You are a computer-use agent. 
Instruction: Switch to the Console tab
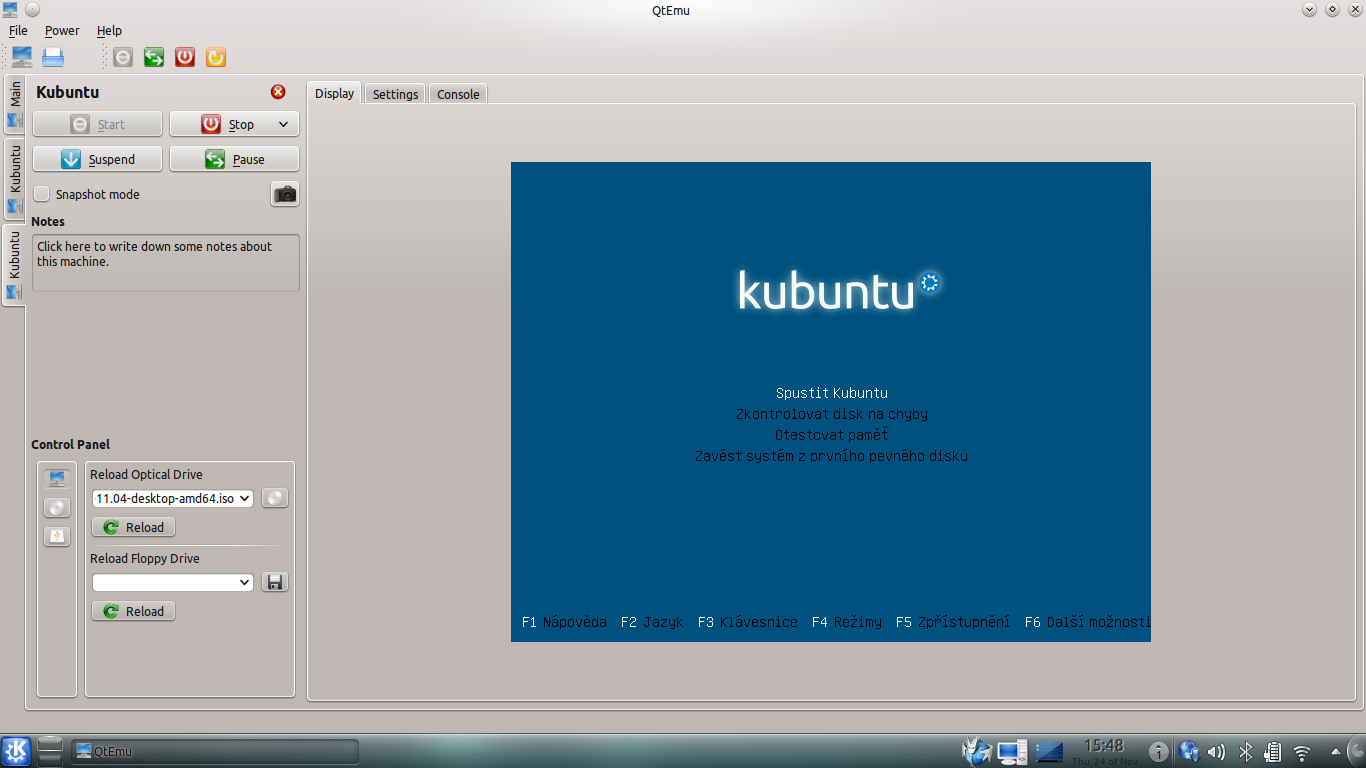tap(458, 94)
